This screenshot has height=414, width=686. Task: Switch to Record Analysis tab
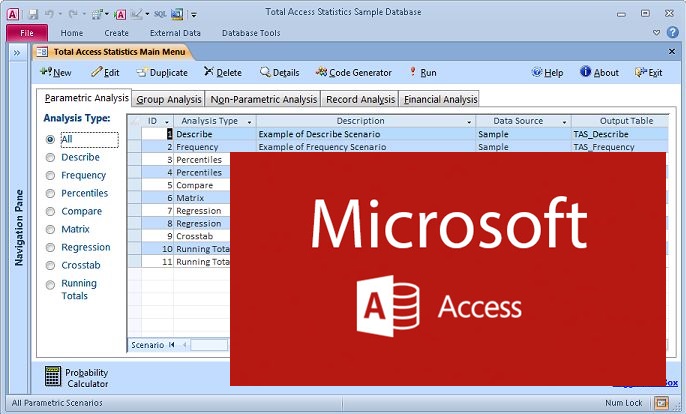(360, 99)
